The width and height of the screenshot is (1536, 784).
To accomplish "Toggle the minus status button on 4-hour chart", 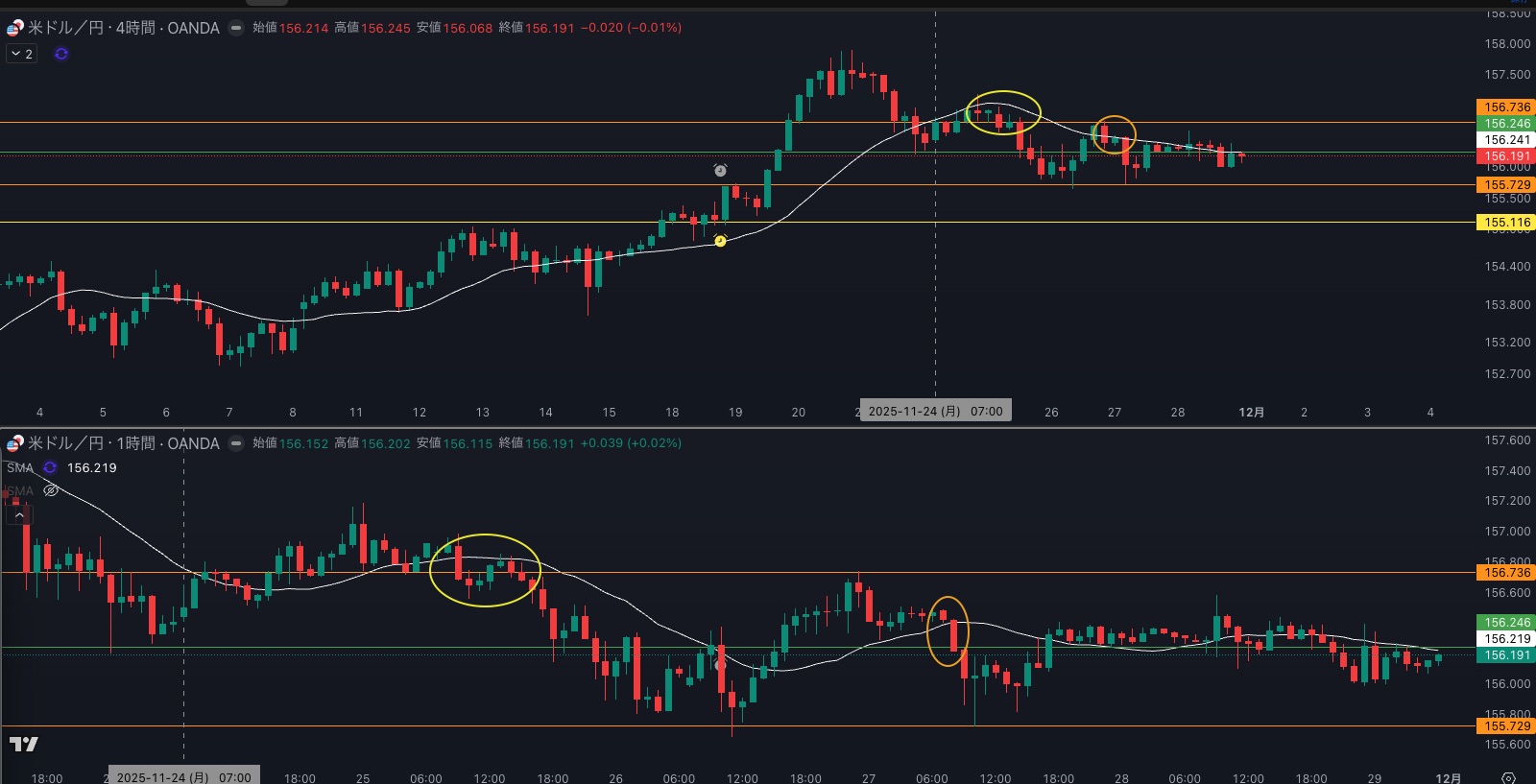I will pos(236,28).
